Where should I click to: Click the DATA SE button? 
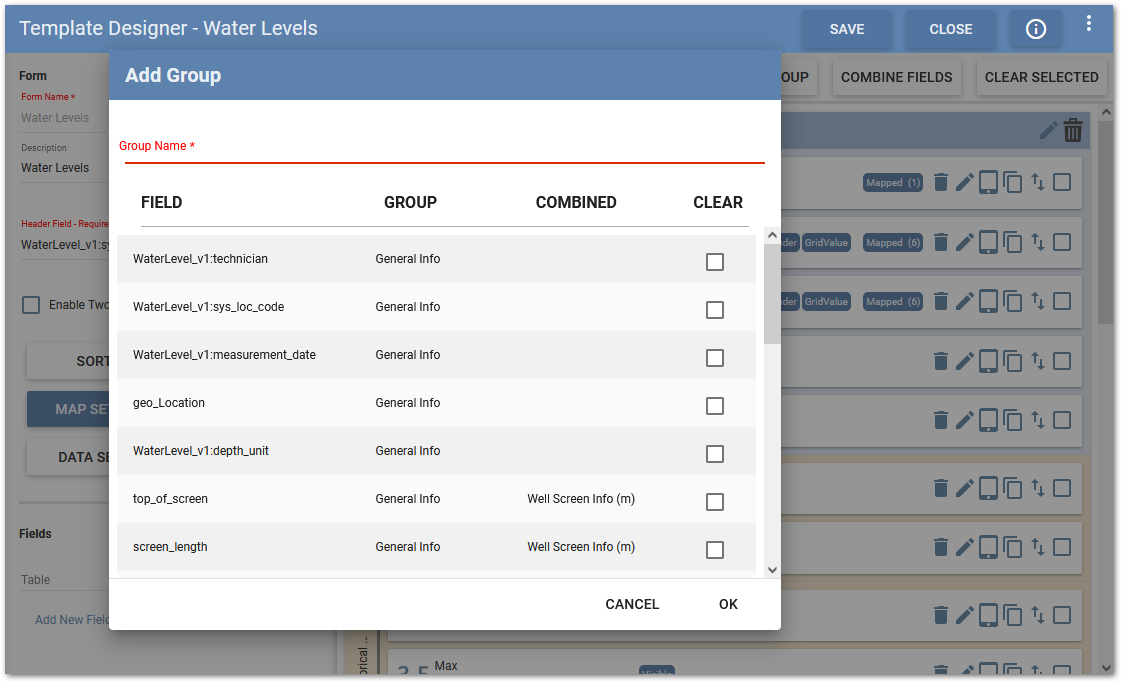(69, 457)
